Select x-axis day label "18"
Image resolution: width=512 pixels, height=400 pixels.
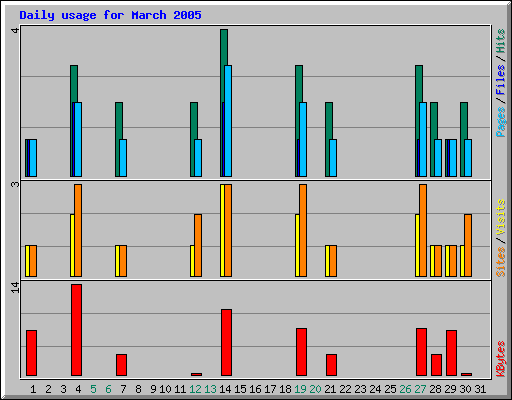pyautogui.click(x=285, y=389)
